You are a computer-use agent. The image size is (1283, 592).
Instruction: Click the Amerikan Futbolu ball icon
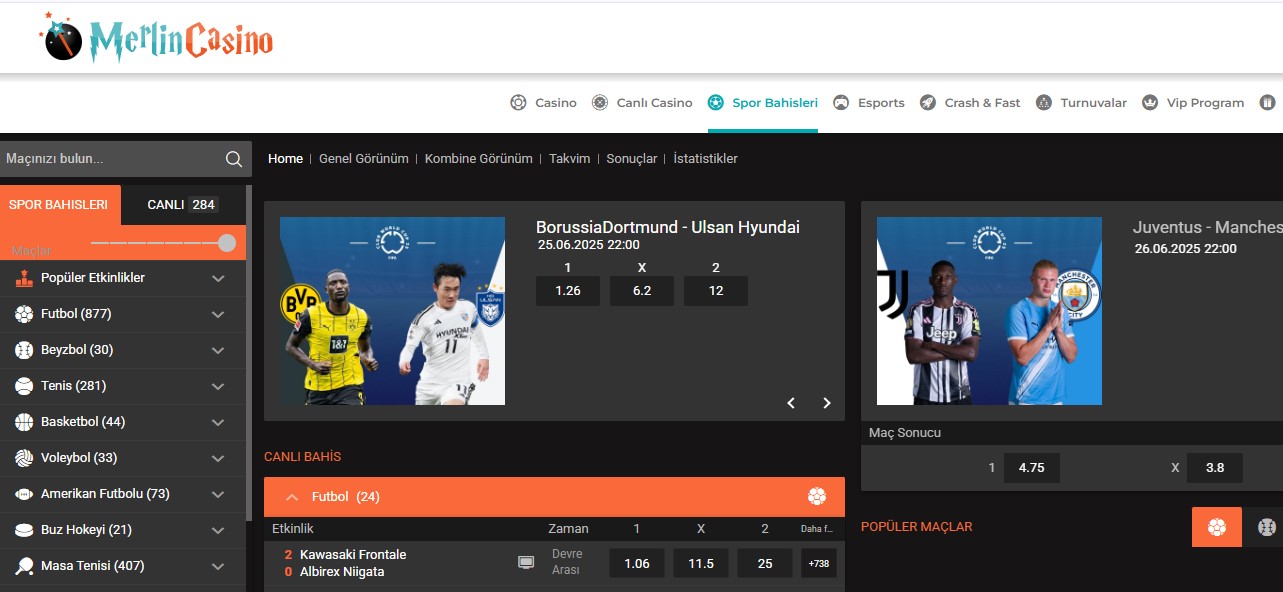(x=24, y=494)
